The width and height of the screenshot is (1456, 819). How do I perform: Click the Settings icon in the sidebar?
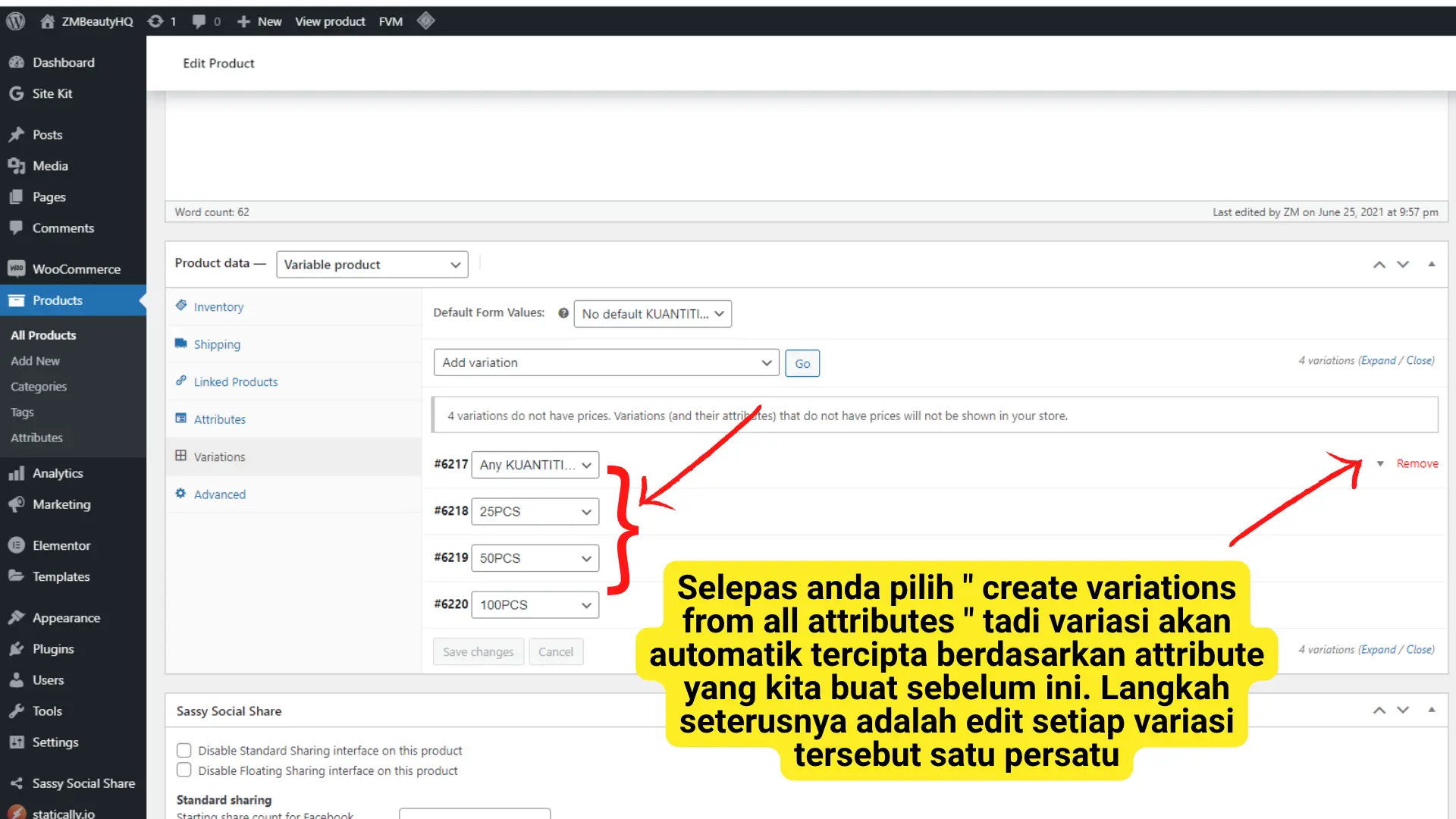click(x=17, y=742)
